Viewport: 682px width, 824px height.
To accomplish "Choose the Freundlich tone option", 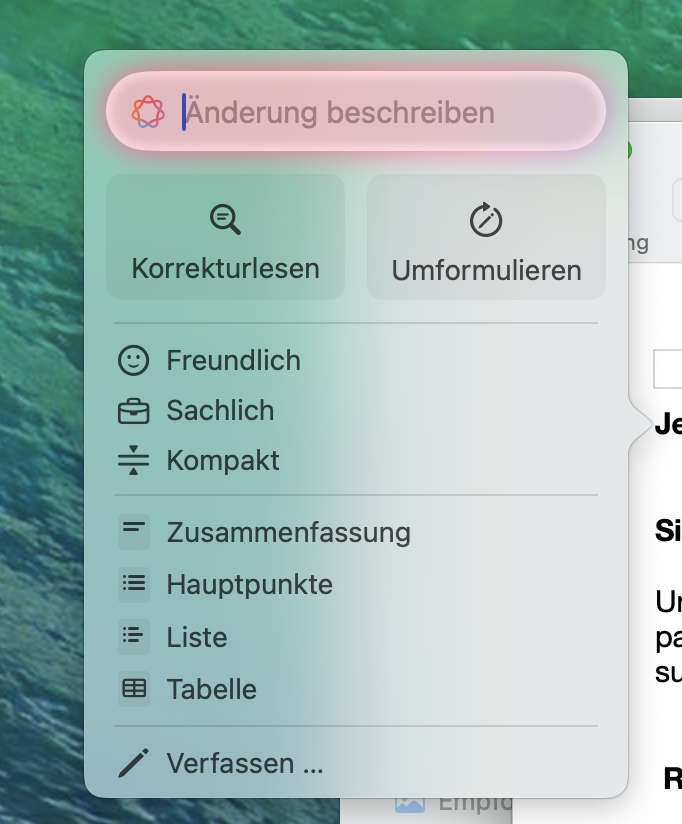I will (356, 360).
